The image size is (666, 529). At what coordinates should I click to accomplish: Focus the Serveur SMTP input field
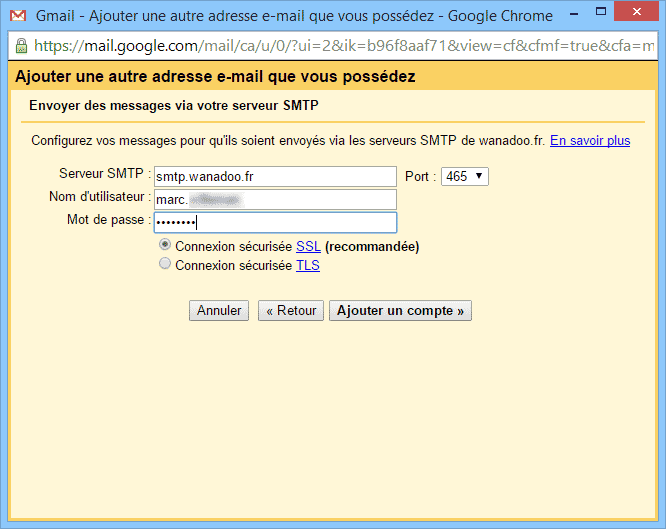pyautogui.click(x=275, y=176)
